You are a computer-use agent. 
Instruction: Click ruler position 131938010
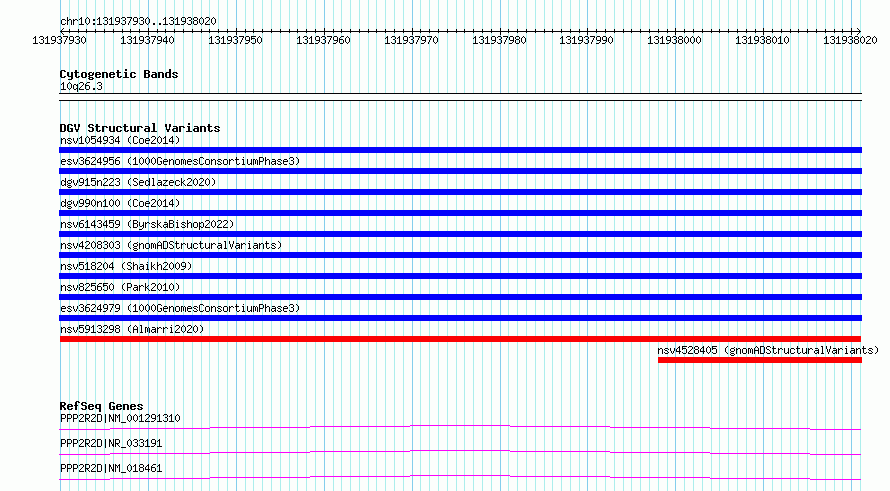coord(762,40)
